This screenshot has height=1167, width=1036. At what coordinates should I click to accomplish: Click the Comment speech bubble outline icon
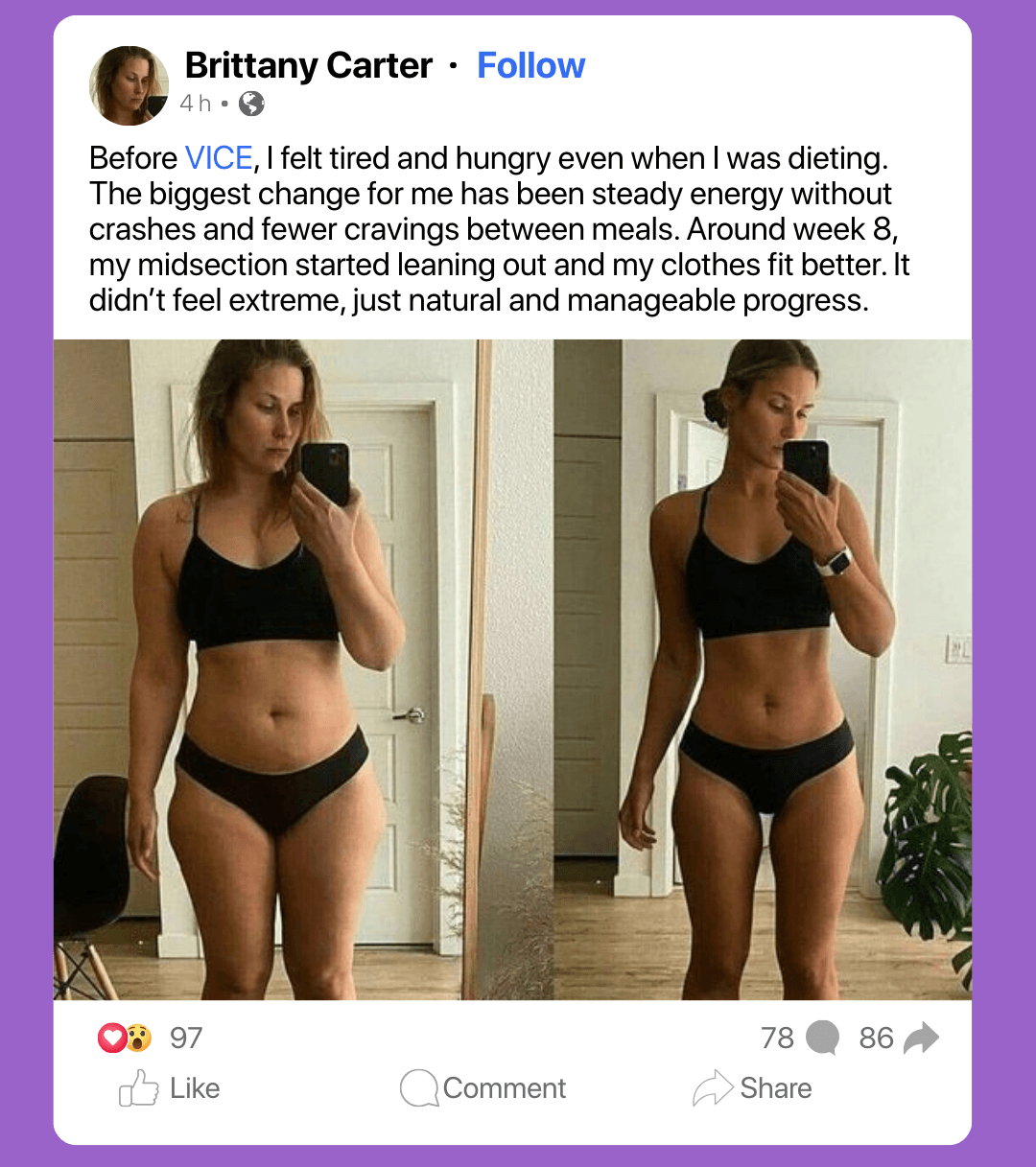click(419, 1088)
